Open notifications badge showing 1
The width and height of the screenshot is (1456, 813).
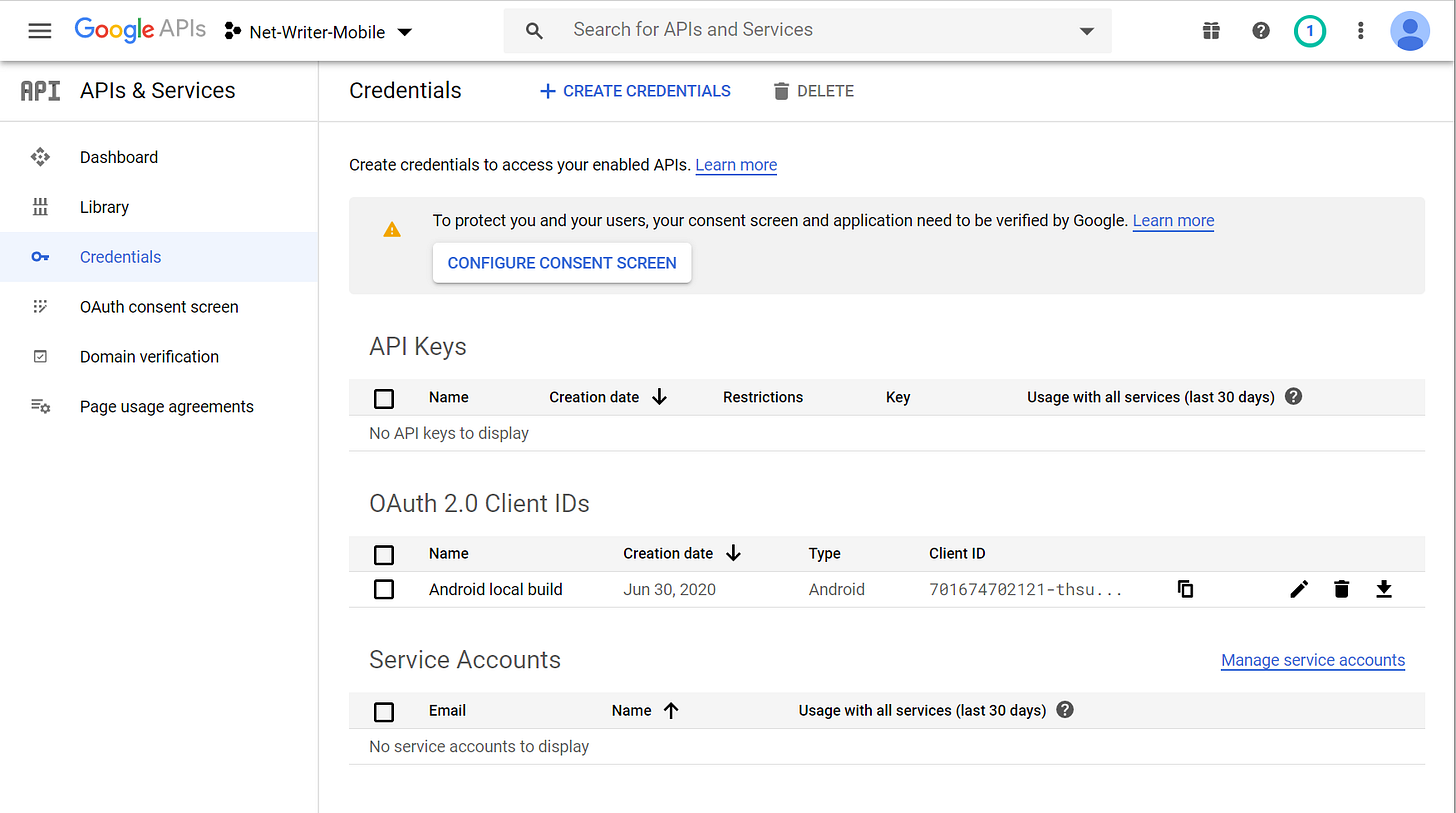click(1310, 31)
